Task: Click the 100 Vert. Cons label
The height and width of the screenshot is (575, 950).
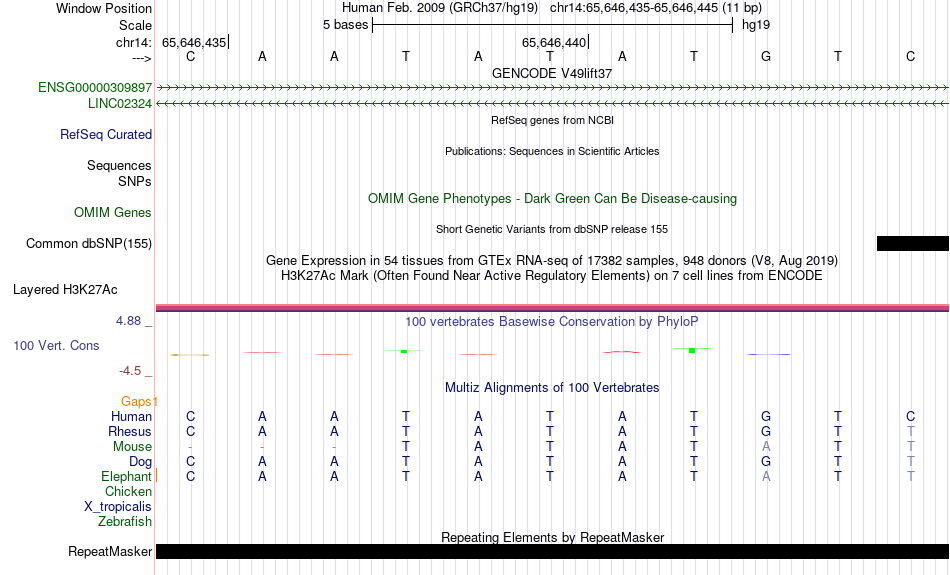Action: (56, 345)
